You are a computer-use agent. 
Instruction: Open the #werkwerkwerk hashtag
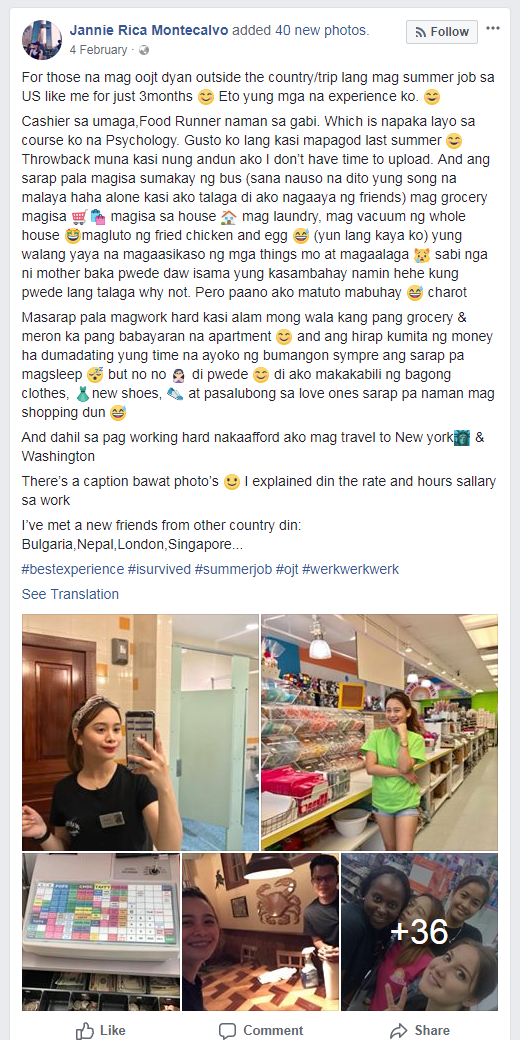(x=350, y=569)
